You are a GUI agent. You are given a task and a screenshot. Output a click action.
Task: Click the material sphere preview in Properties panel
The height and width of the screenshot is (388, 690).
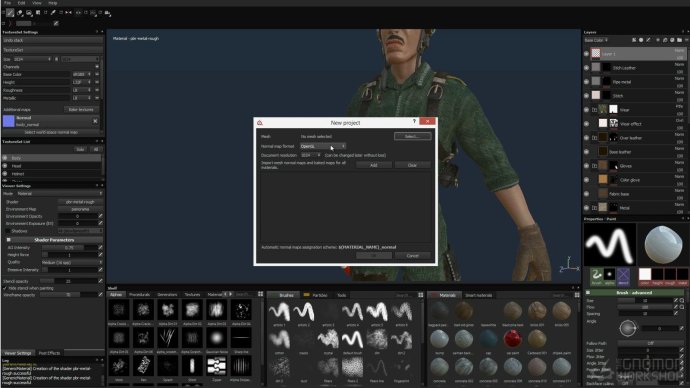click(663, 244)
